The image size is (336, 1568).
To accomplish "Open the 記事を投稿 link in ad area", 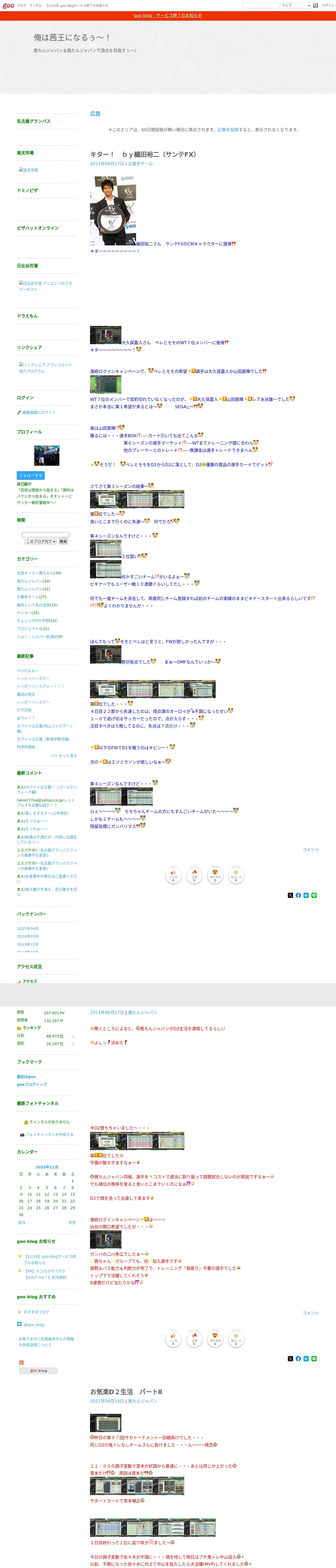I will click(228, 130).
